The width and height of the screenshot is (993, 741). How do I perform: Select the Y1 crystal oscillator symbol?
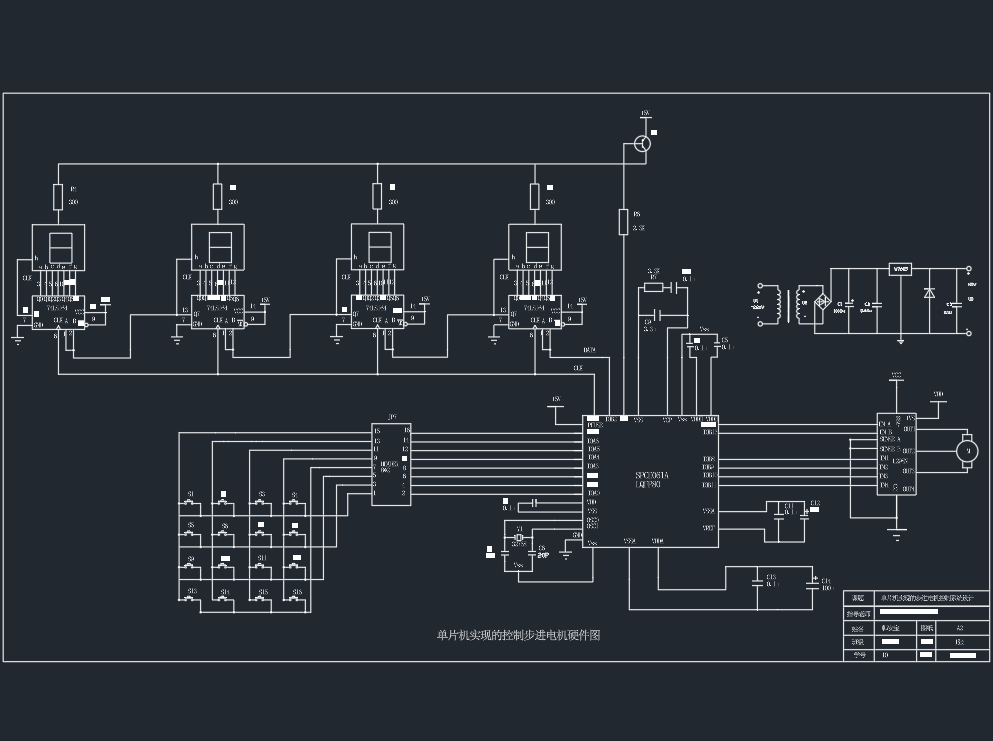point(519,538)
